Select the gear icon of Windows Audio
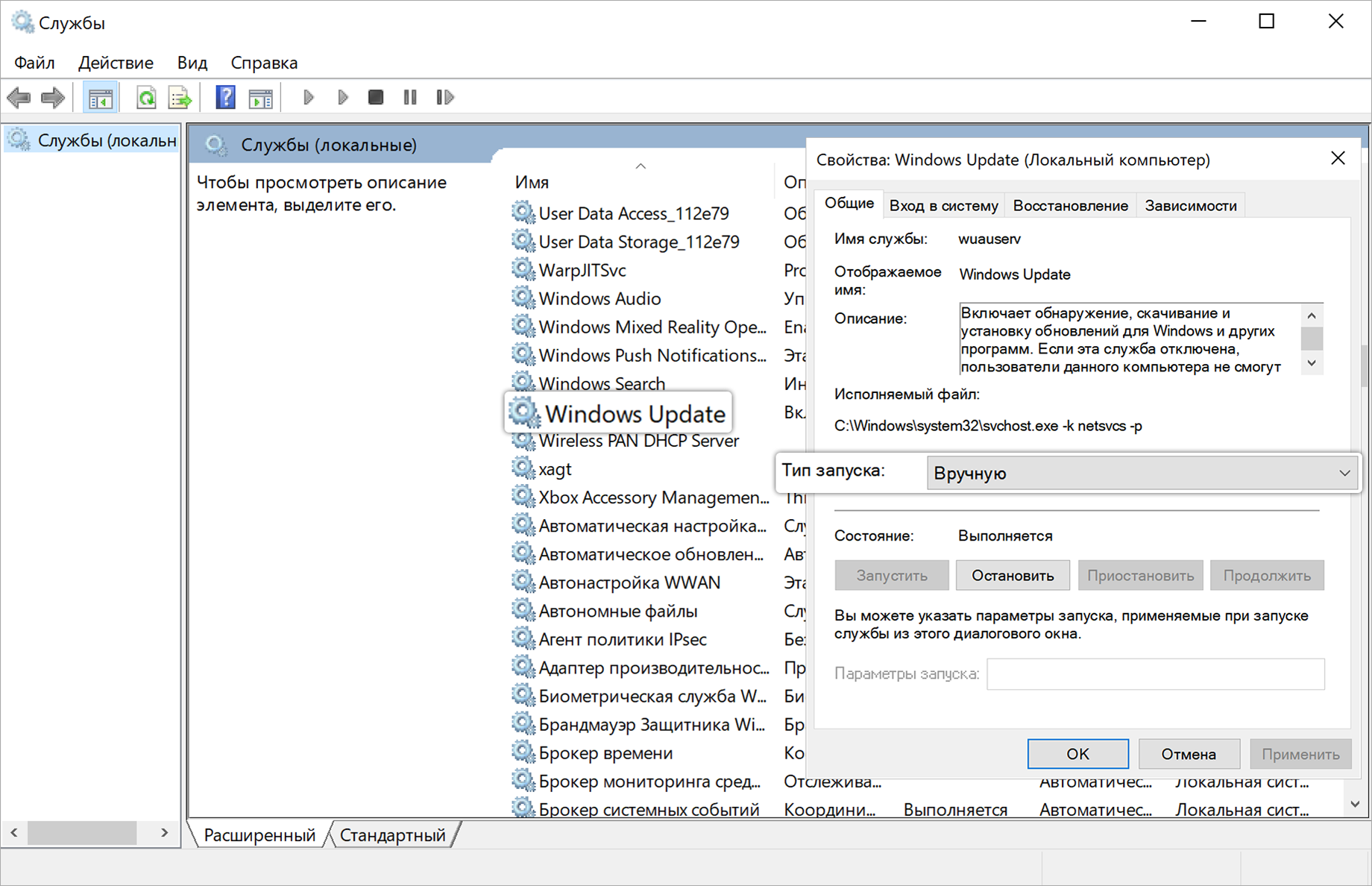Screen dimensions: 1372x886 pyautogui.click(x=523, y=298)
